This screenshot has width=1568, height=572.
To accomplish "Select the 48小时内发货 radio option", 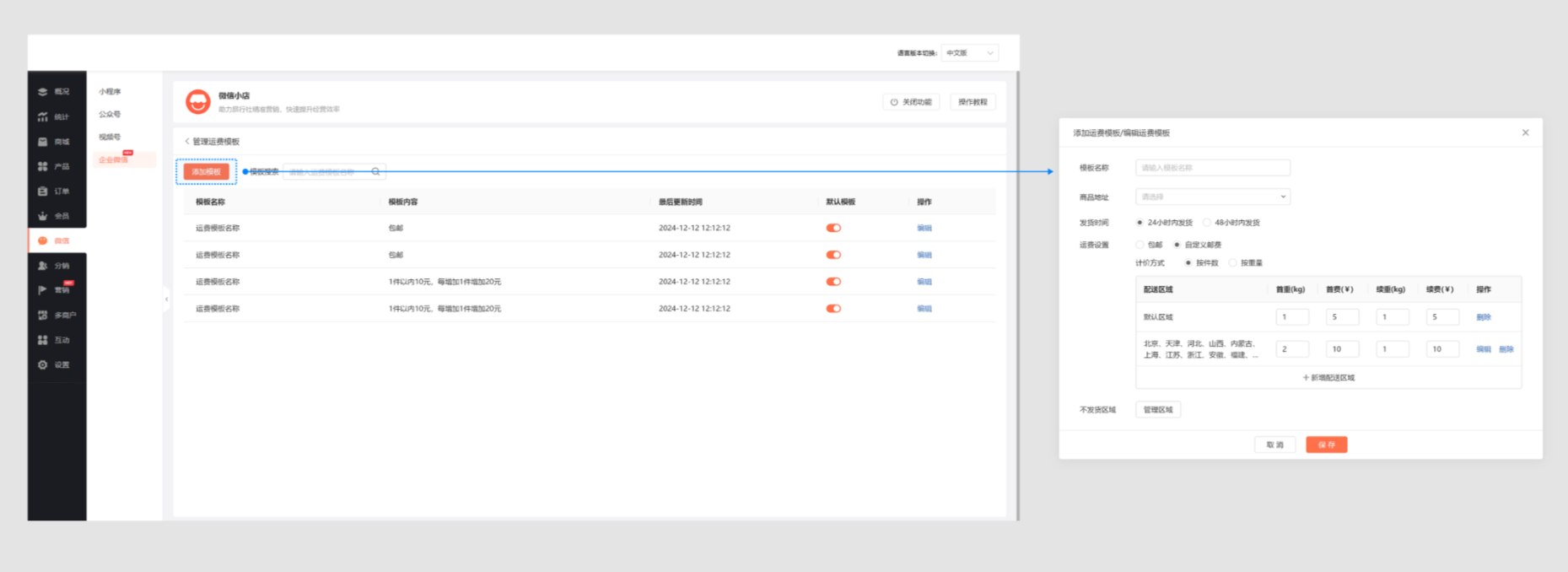I will click(x=1207, y=223).
